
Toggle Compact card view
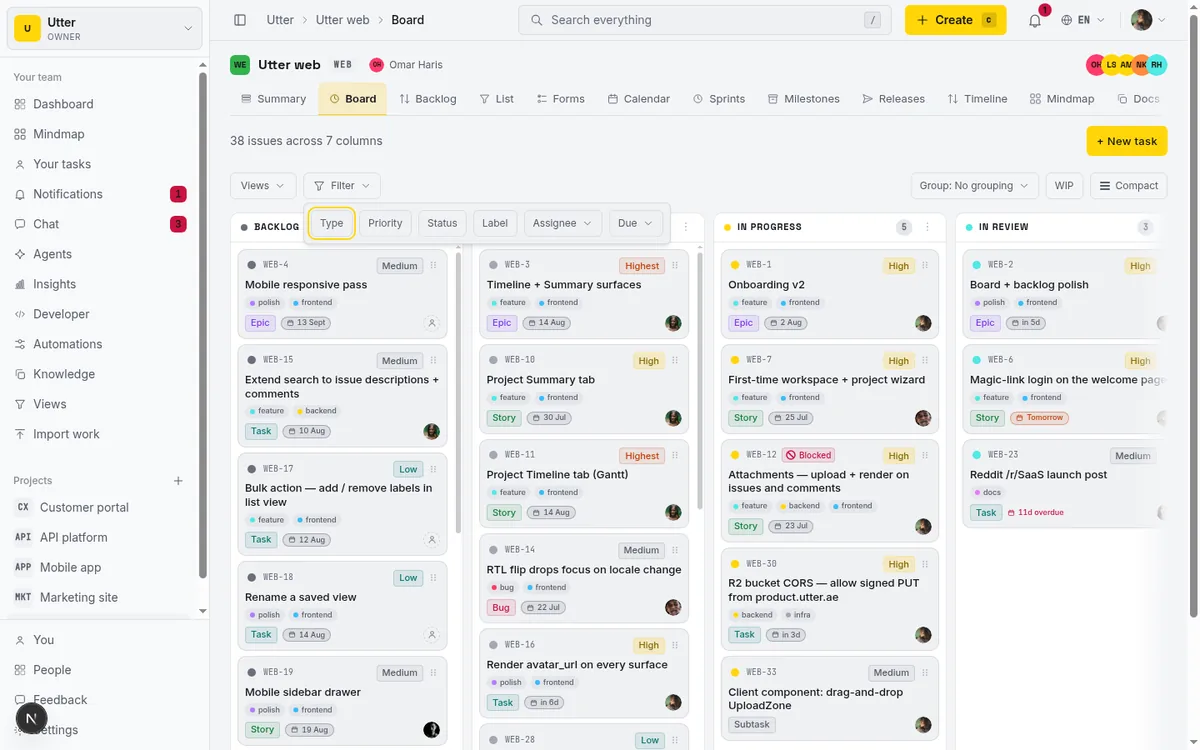(x=1128, y=186)
